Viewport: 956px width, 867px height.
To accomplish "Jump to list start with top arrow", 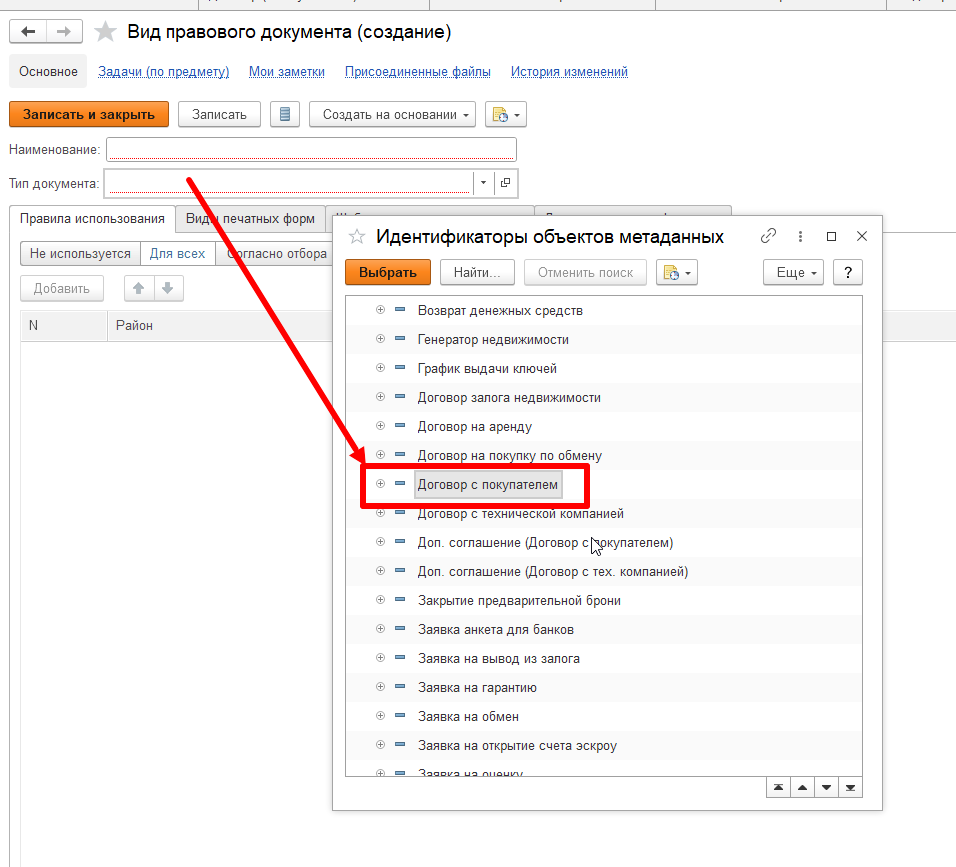I will (x=777, y=788).
